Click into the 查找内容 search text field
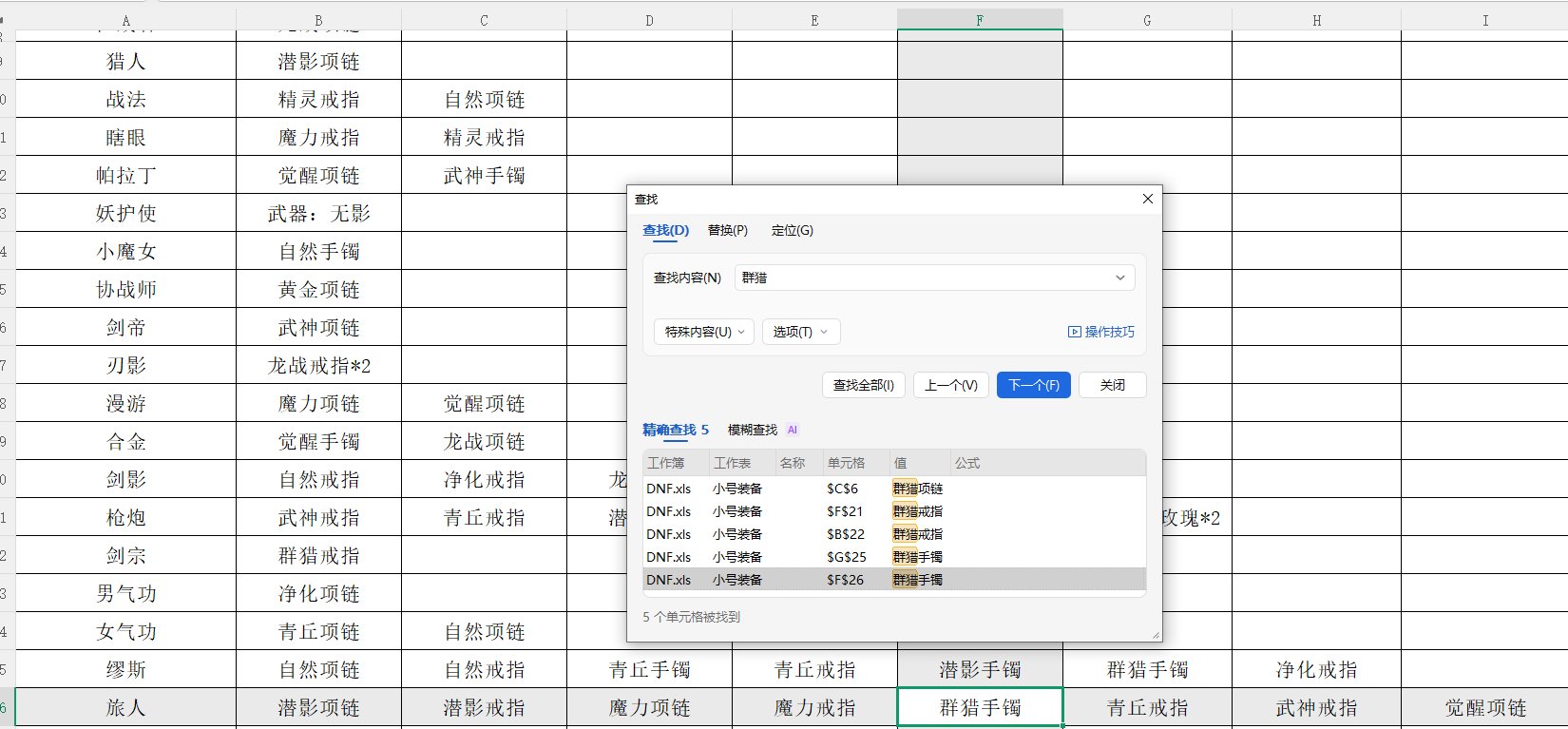Screen dimensions: 1568x729 coord(922,278)
